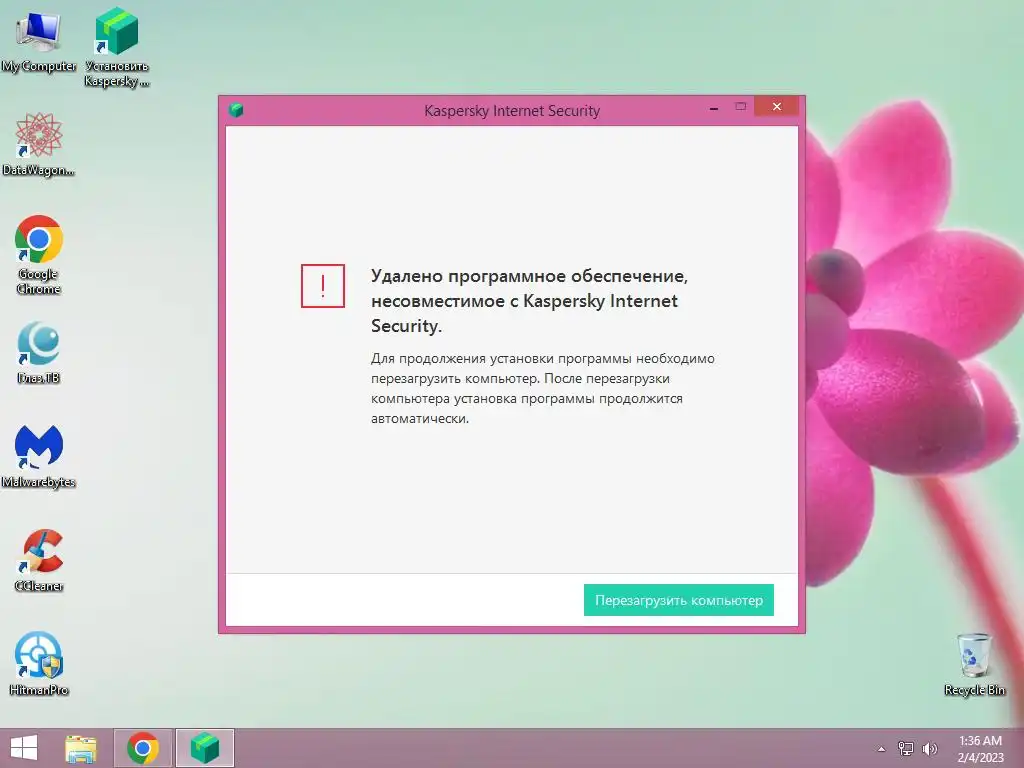Click the Перезагрузить компьютер button
The image size is (1024, 768).
pyautogui.click(x=679, y=600)
